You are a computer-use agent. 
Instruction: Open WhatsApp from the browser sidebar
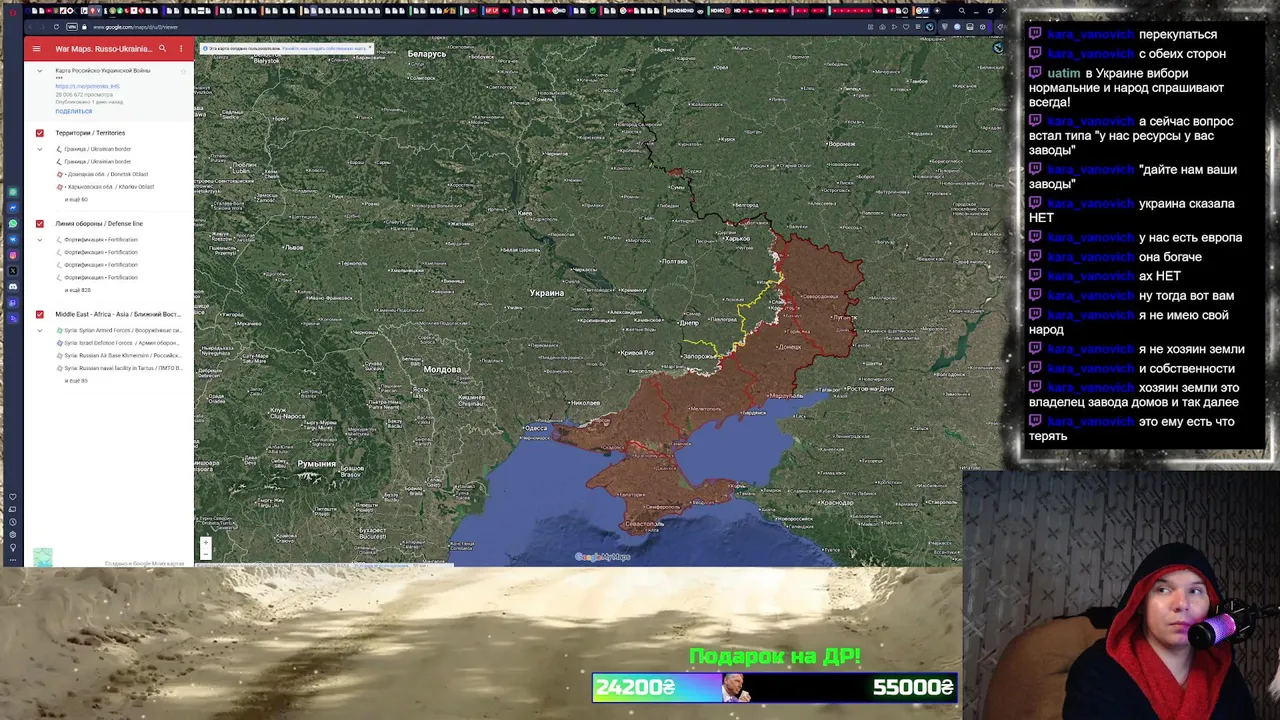pyautogui.click(x=13, y=223)
